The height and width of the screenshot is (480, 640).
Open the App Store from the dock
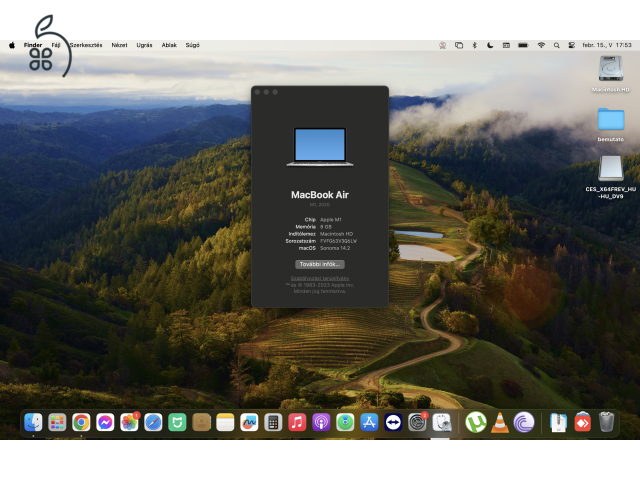click(x=369, y=422)
